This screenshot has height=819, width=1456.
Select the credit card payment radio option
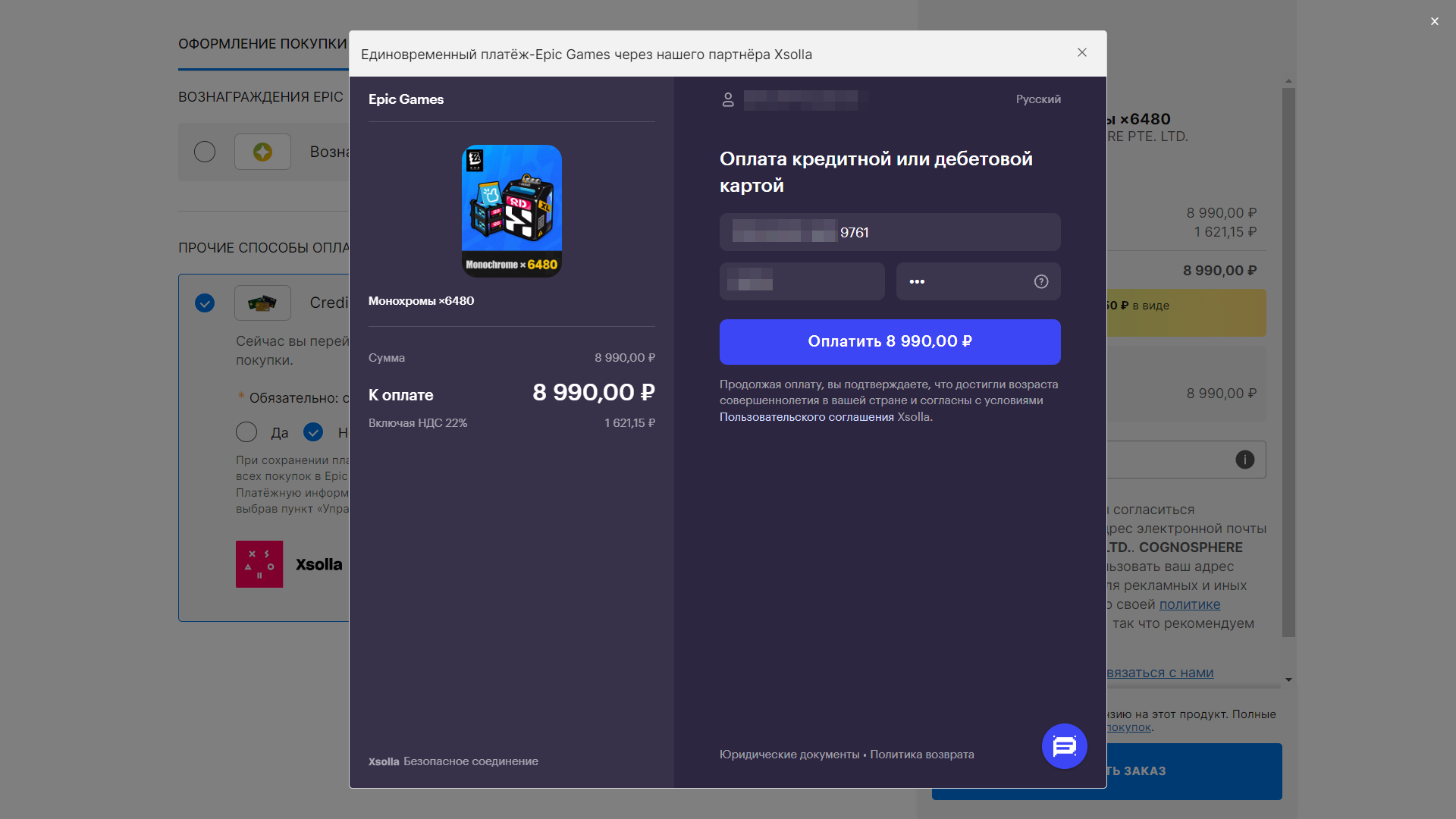coord(205,303)
